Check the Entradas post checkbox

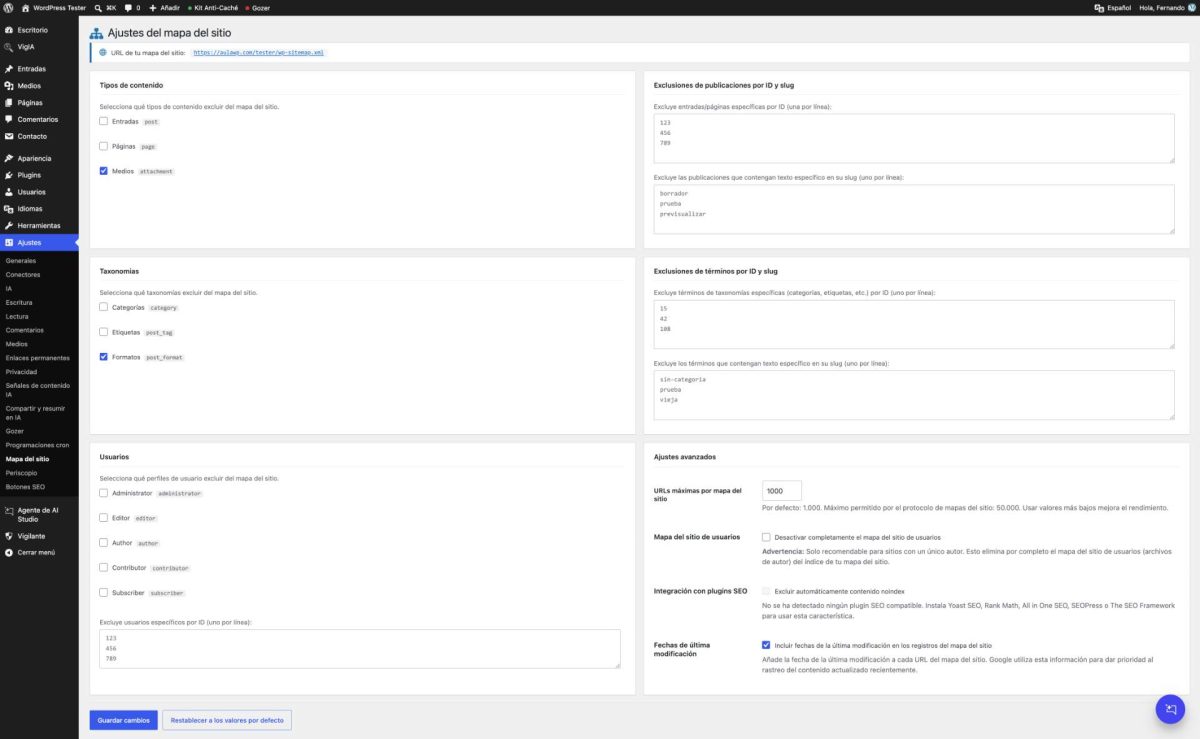click(x=104, y=121)
